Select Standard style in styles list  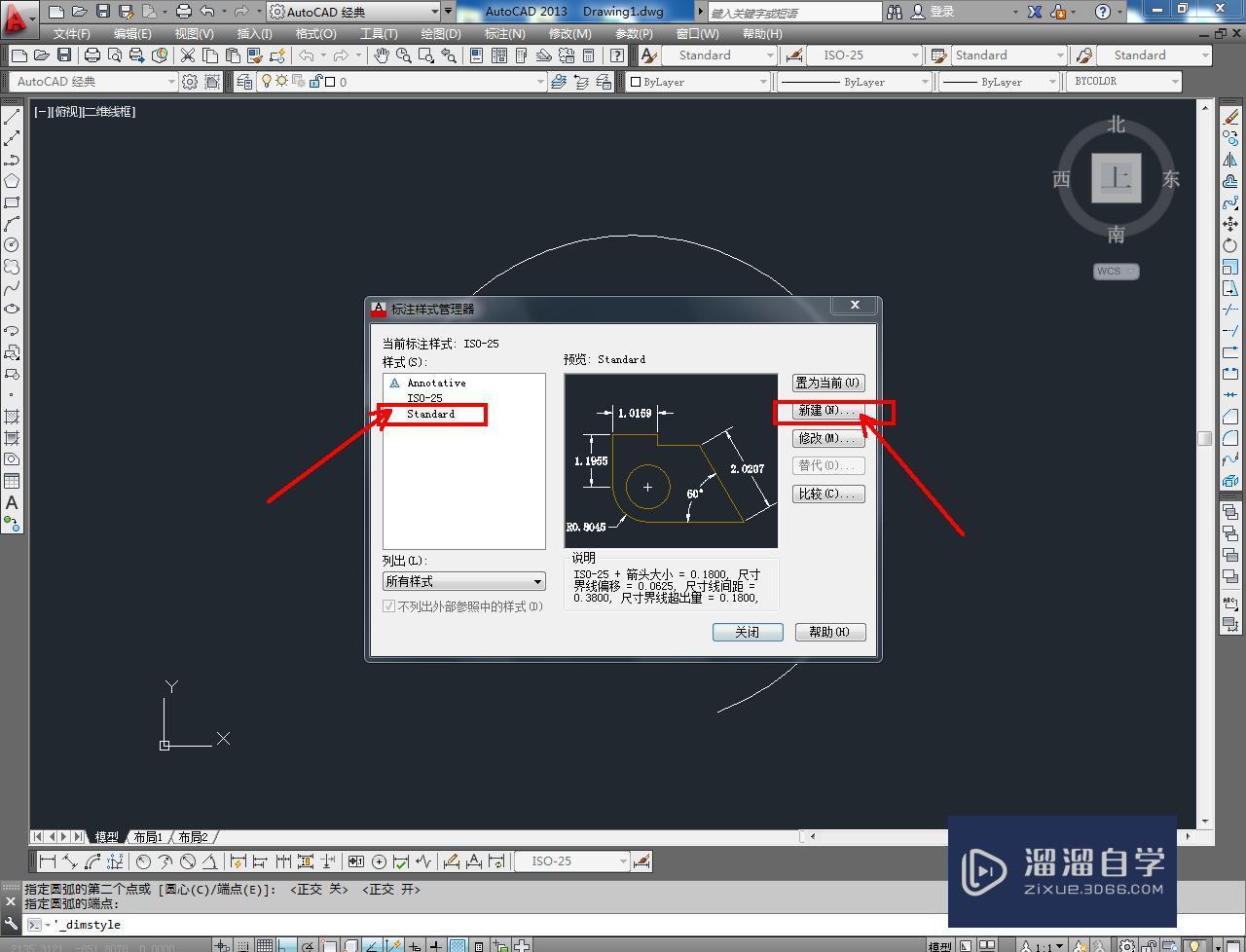[x=430, y=414]
